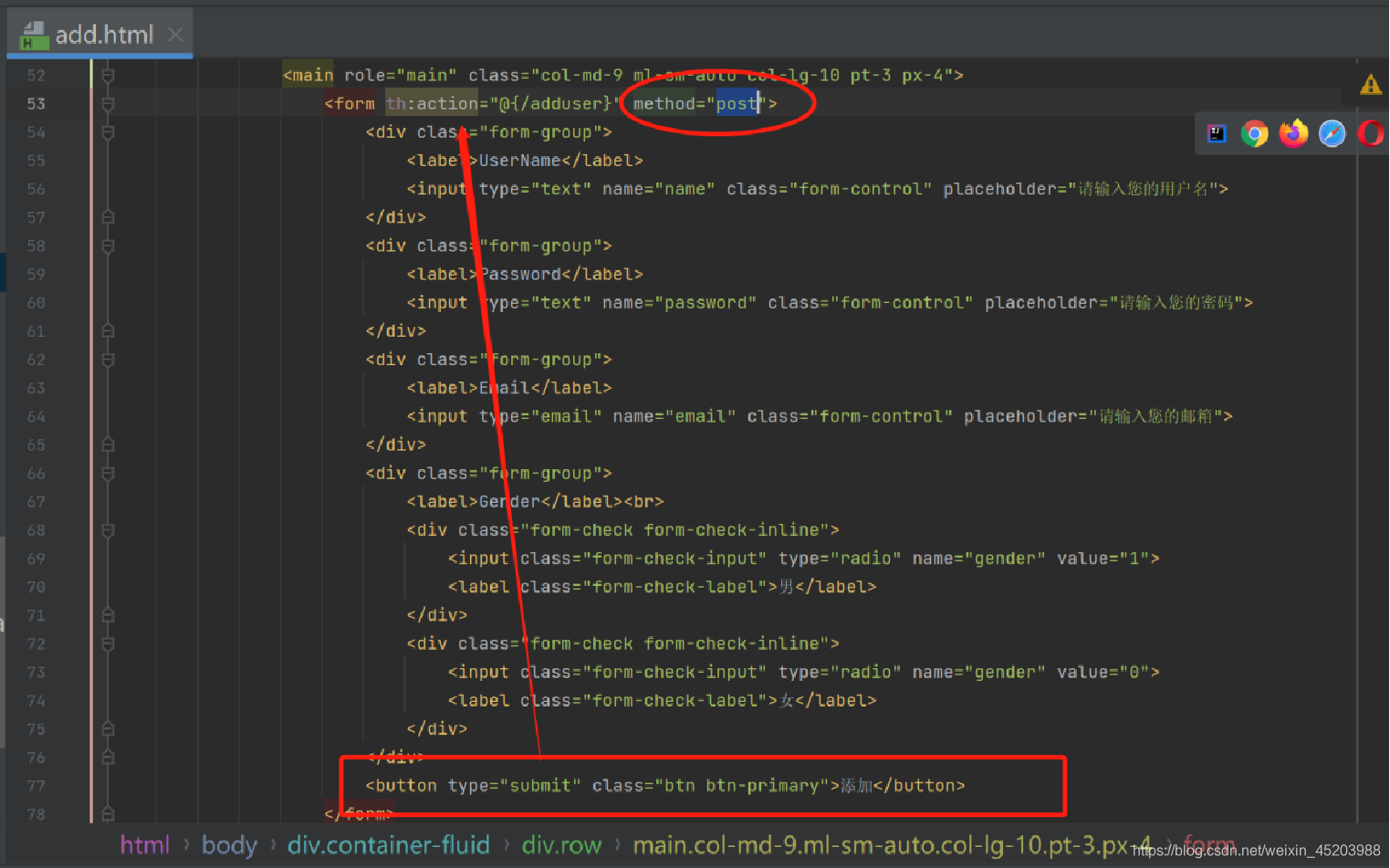Click value="1" on line 69
Viewport: 1390px width, 868px height.
click(x=1103, y=559)
